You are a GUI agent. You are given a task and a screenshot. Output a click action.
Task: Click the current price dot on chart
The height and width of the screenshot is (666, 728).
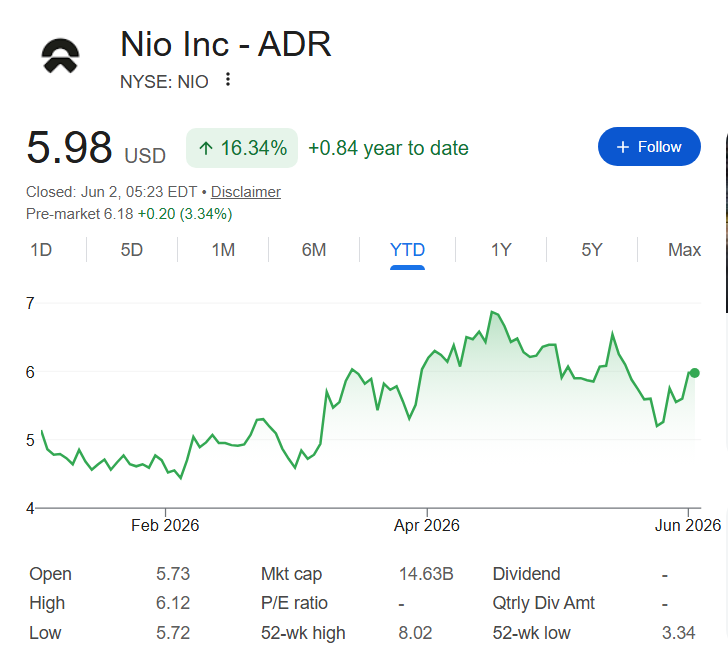click(x=695, y=373)
